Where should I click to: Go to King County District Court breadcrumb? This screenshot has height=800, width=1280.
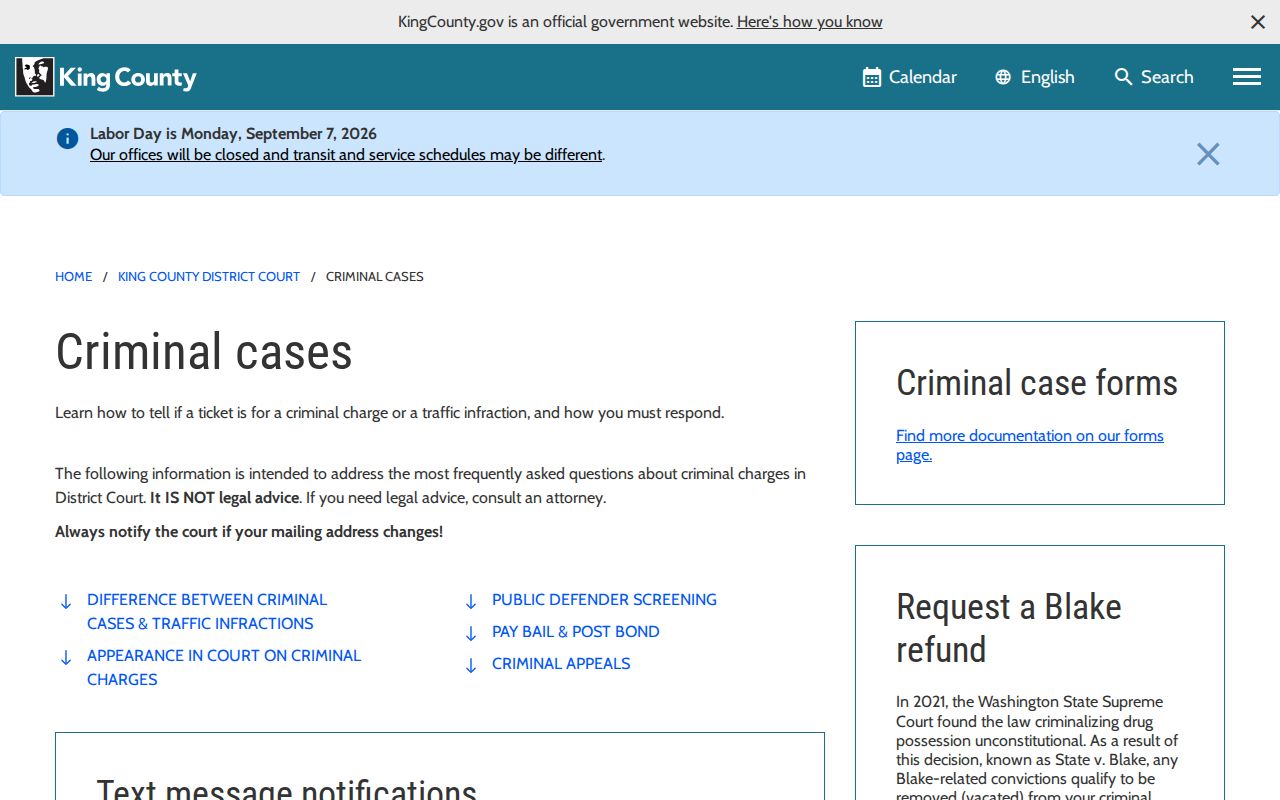coord(209,277)
